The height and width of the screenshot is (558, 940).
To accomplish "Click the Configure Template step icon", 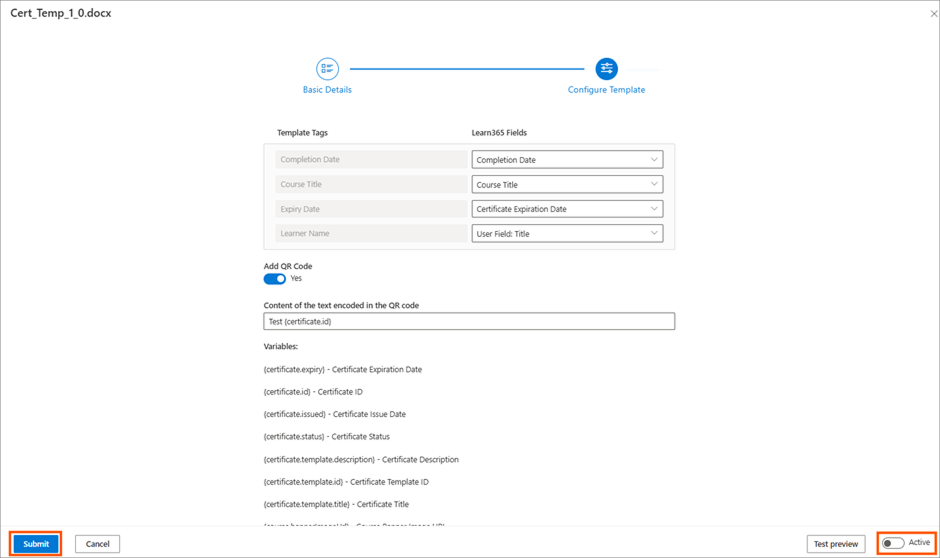I will click(x=606, y=69).
